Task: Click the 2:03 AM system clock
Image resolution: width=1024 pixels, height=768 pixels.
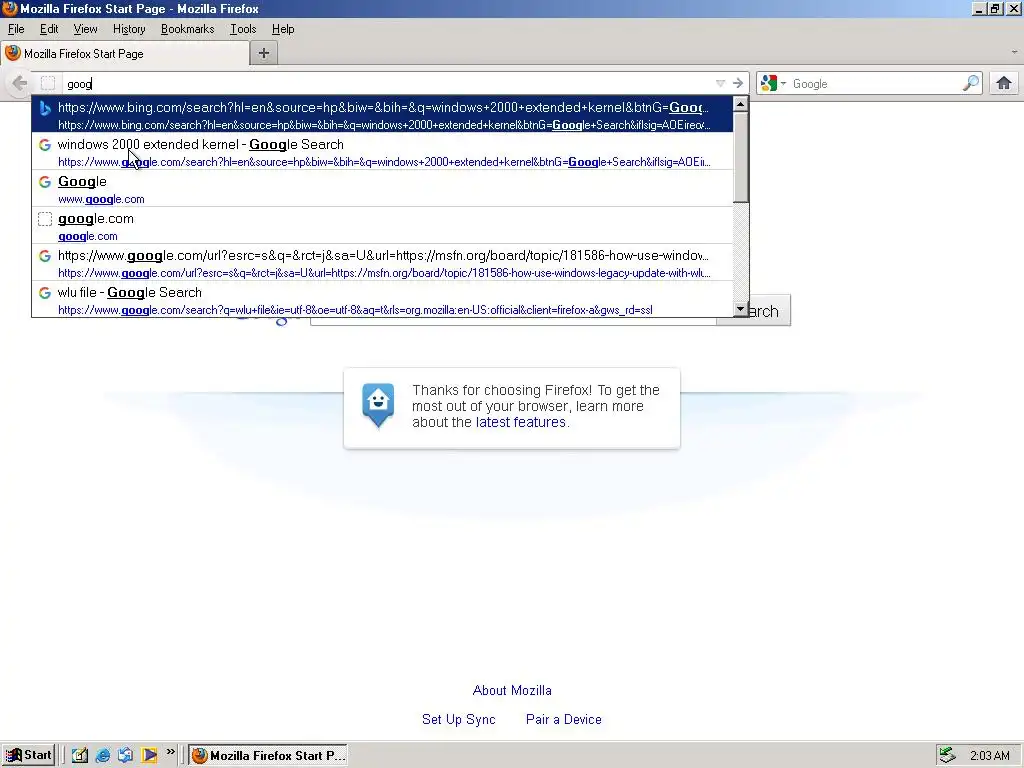Action: pos(989,756)
